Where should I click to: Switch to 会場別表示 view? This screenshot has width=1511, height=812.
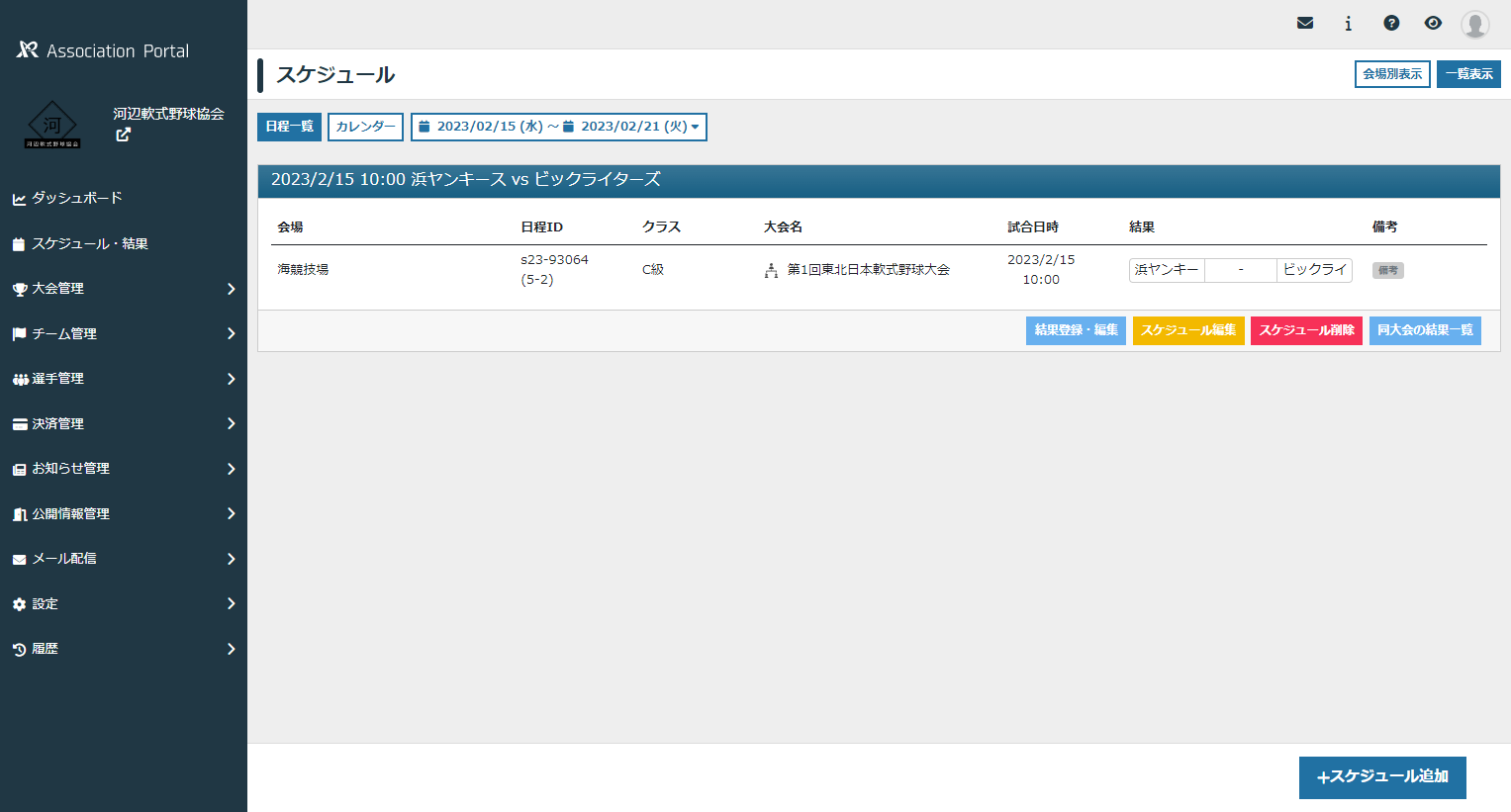click(1391, 74)
